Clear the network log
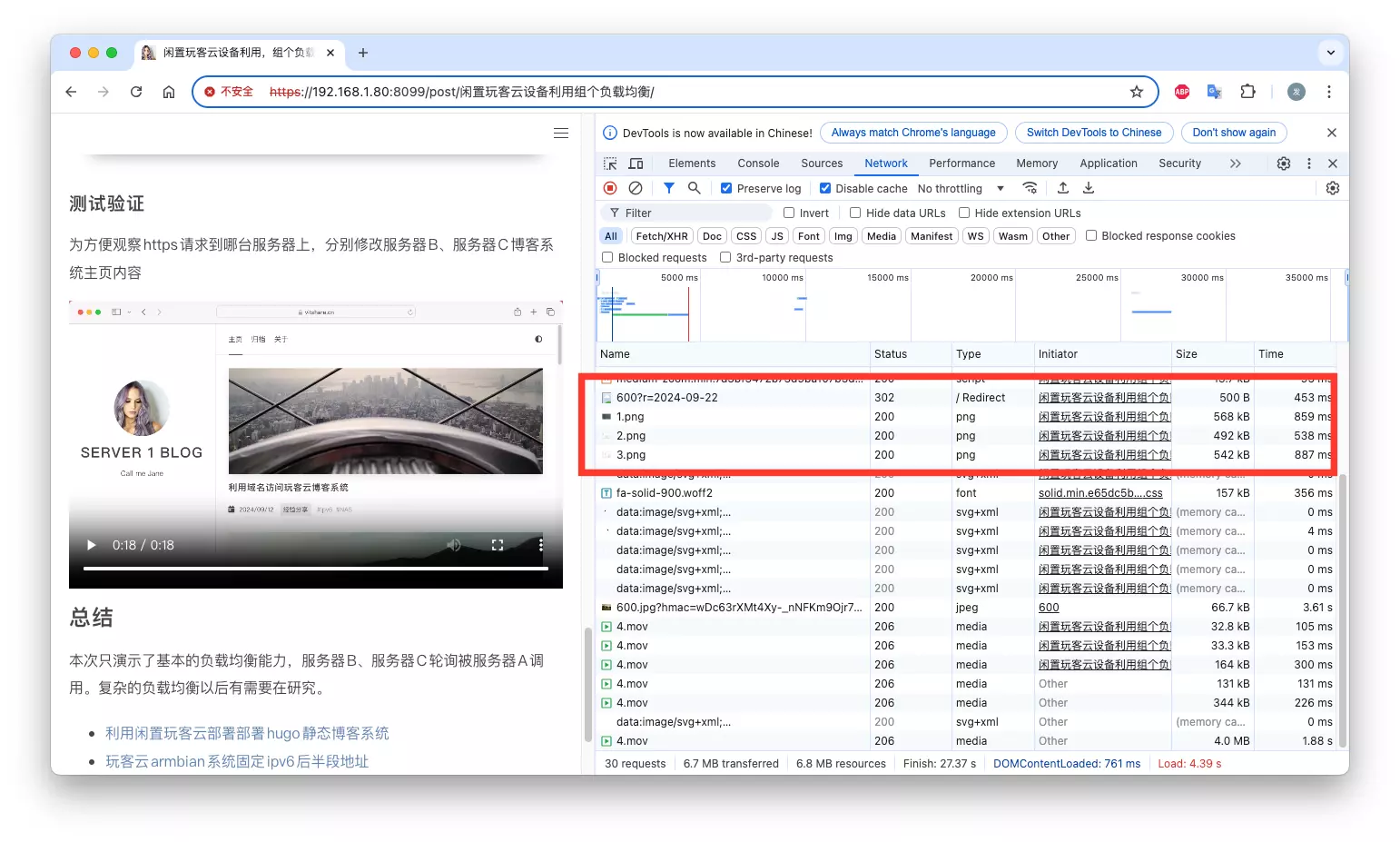Image resolution: width=1400 pixels, height=842 pixels. pyautogui.click(x=636, y=188)
